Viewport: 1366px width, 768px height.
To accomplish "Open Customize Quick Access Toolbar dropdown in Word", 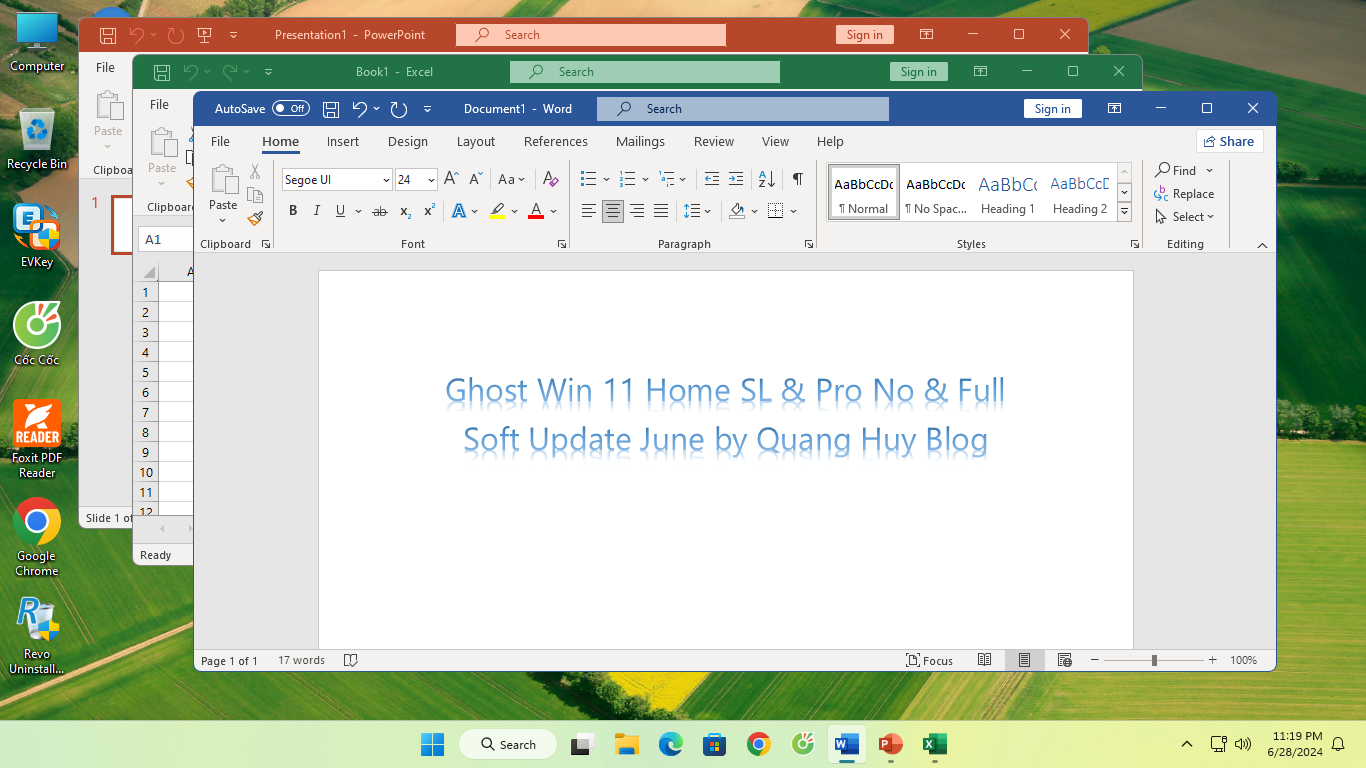I will [427, 109].
